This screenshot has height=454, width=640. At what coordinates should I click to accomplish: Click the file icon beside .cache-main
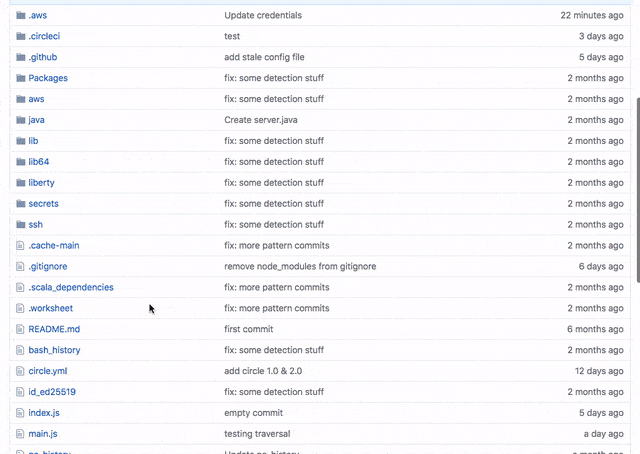pyautogui.click(x=20, y=245)
